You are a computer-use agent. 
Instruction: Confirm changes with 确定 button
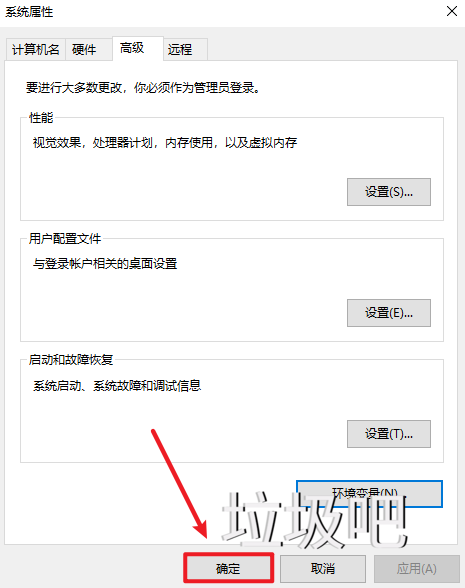tap(228, 568)
